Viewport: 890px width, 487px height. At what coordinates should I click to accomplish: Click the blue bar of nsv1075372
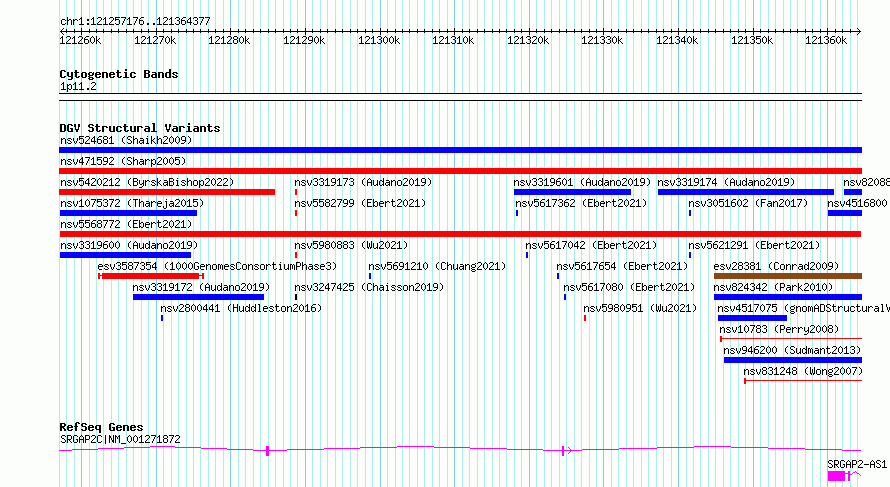tap(128, 213)
